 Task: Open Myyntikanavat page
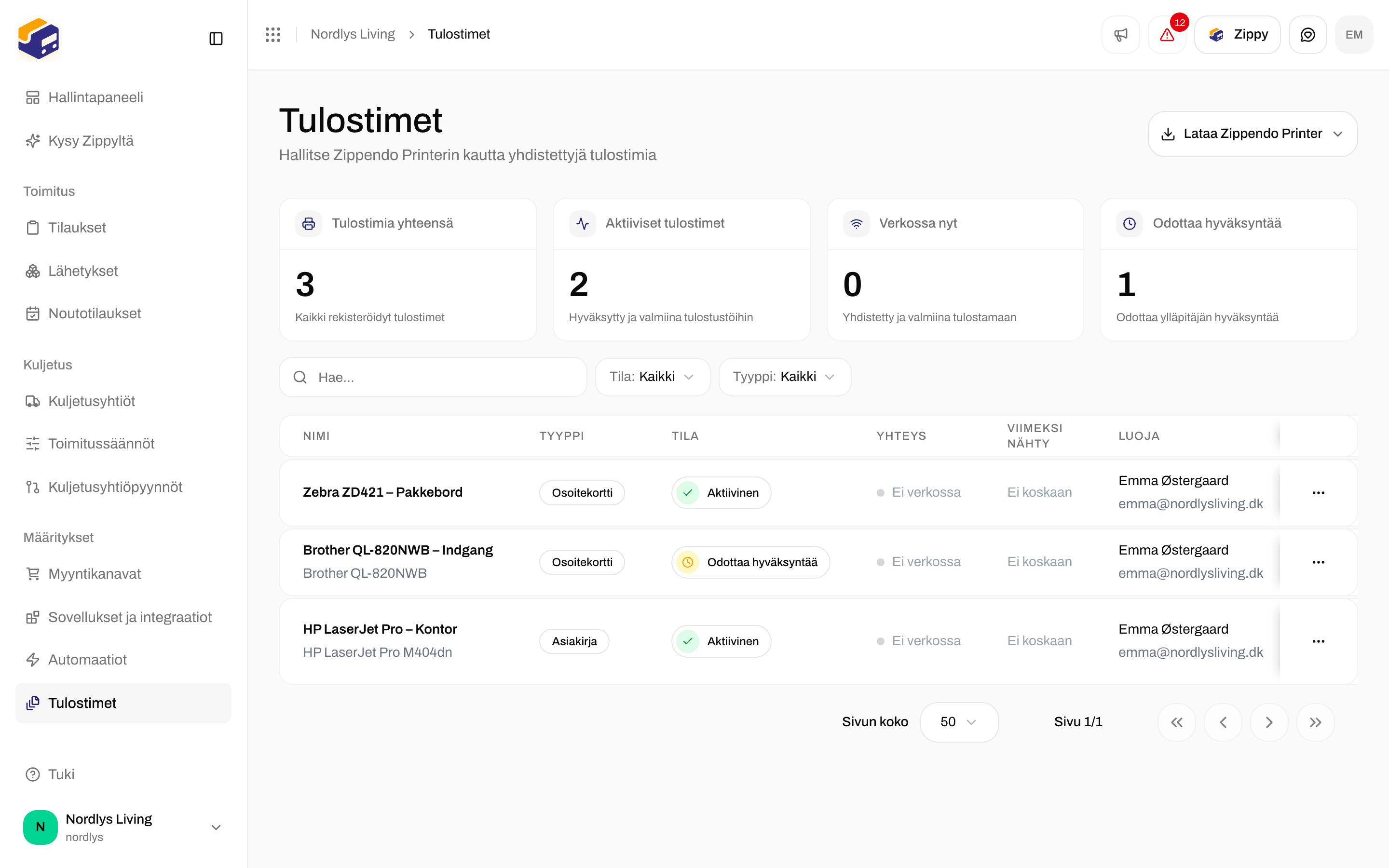[x=123, y=573]
